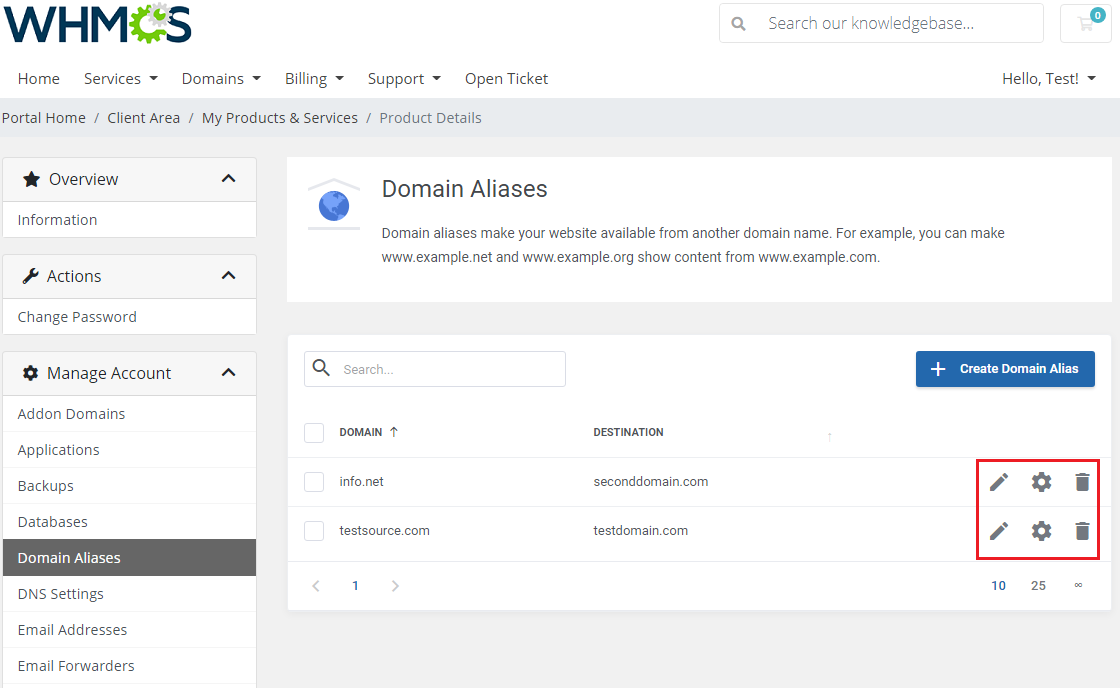Click the Manage Account gear icon
This screenshot has height=688, width=1120.
30,373
